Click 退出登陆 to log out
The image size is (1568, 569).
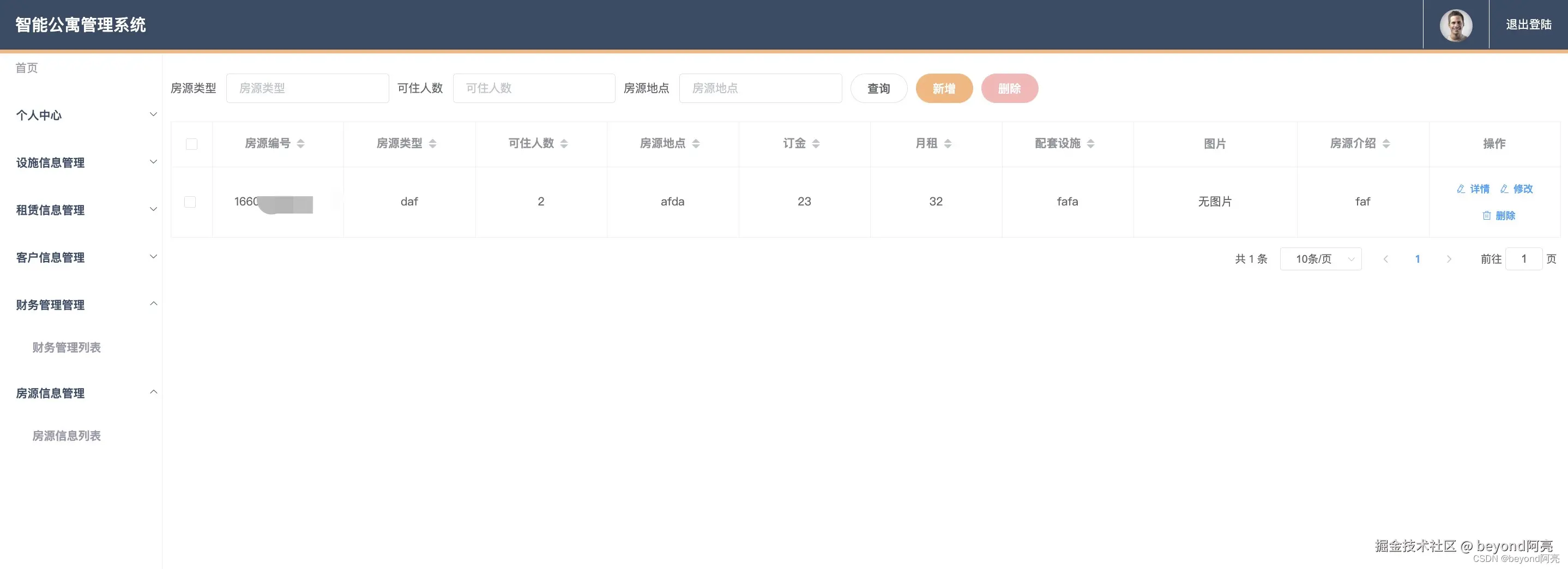coord(1528,25)
